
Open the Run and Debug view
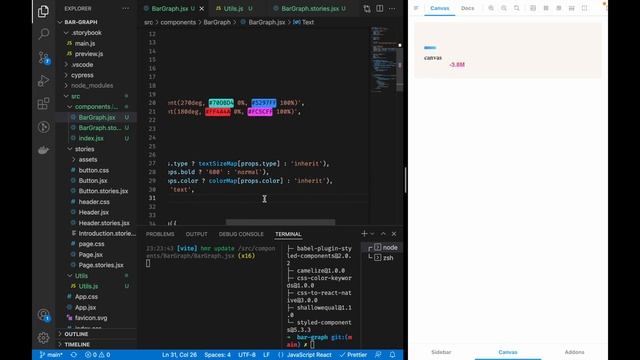pyautogui.click(x=43, y=80)
